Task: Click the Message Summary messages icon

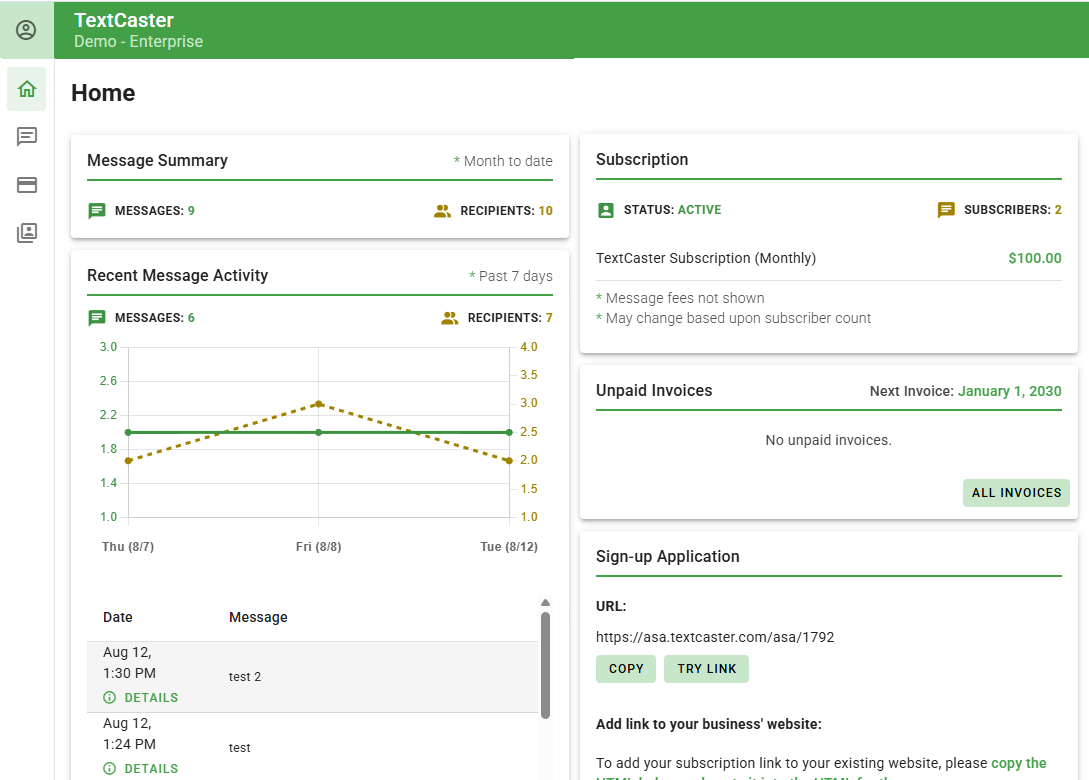Action: click(97, 210)
